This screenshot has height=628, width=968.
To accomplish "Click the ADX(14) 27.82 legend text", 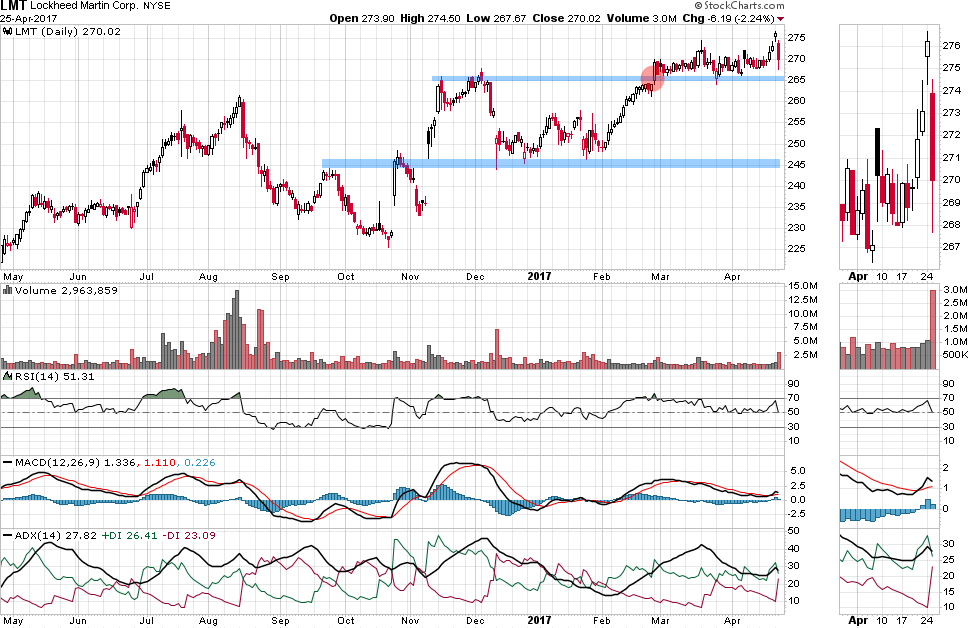I will (56, 535).
